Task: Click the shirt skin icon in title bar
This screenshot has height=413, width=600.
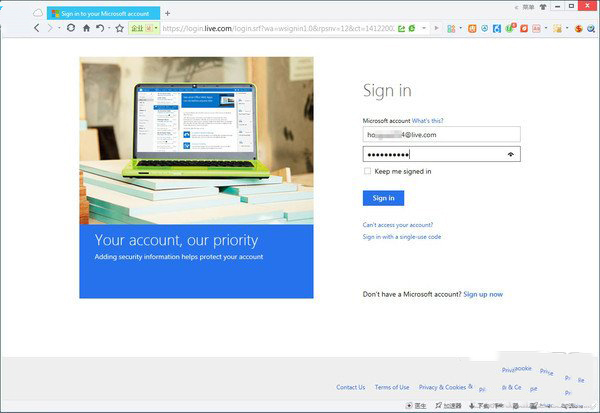Action: 543,7
